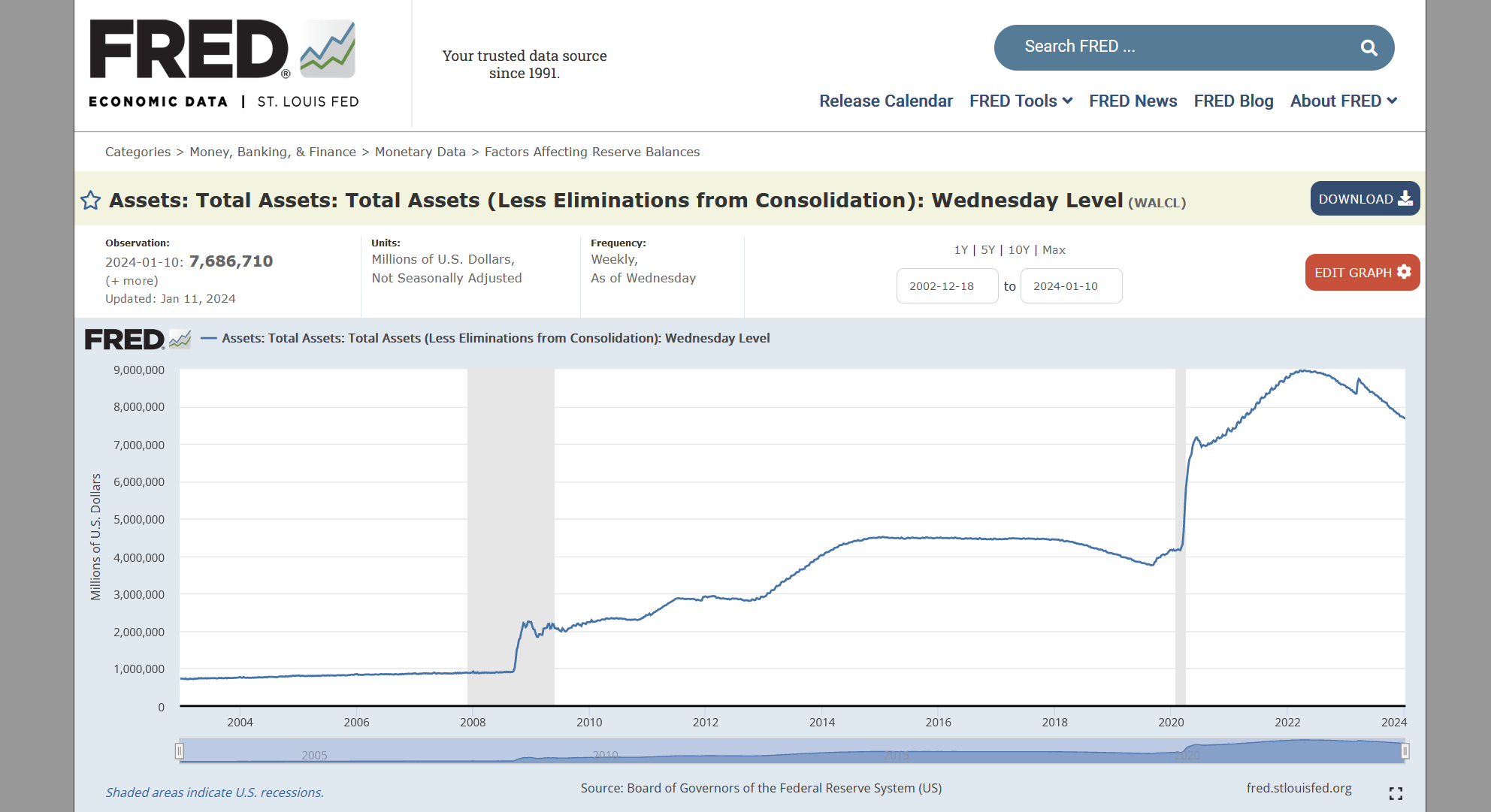
Task: Click the right range slider handle
Action: [1405, 751]
